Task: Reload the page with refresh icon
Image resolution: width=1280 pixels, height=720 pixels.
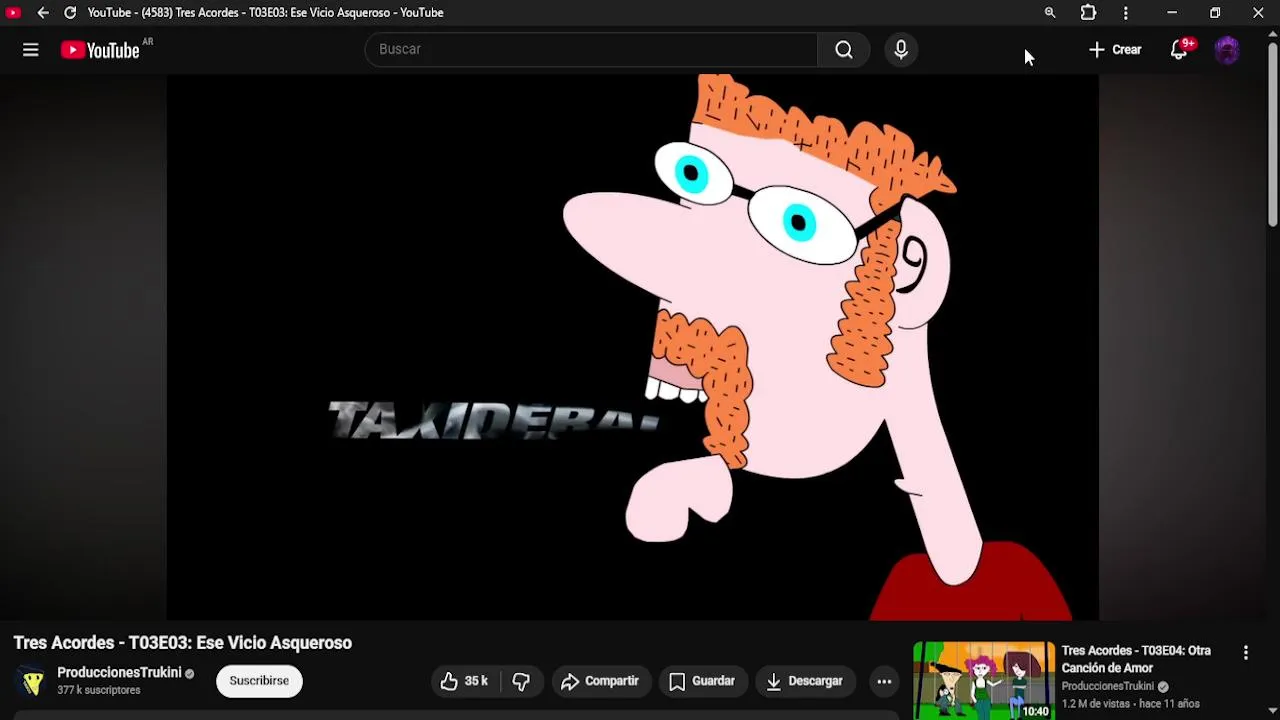Action: pos(70,13)
